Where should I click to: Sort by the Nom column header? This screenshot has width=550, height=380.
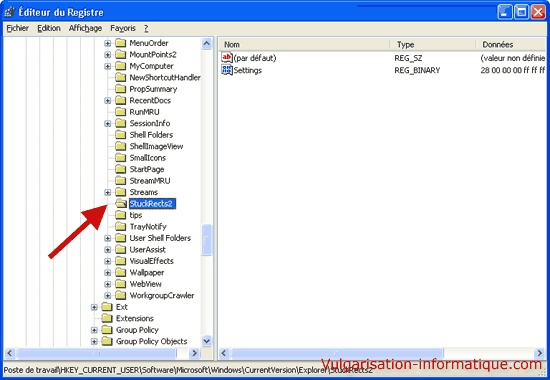304,45
